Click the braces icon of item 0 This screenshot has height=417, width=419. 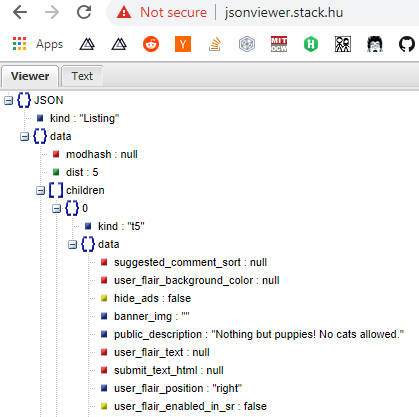pos(72,208)
